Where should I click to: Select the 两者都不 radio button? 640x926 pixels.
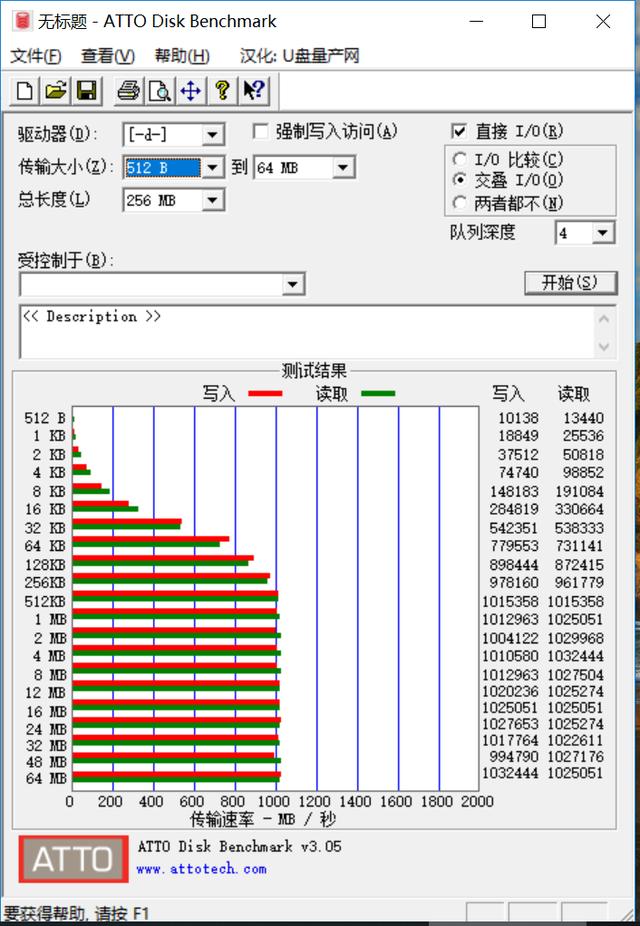(x=459, y=203)
